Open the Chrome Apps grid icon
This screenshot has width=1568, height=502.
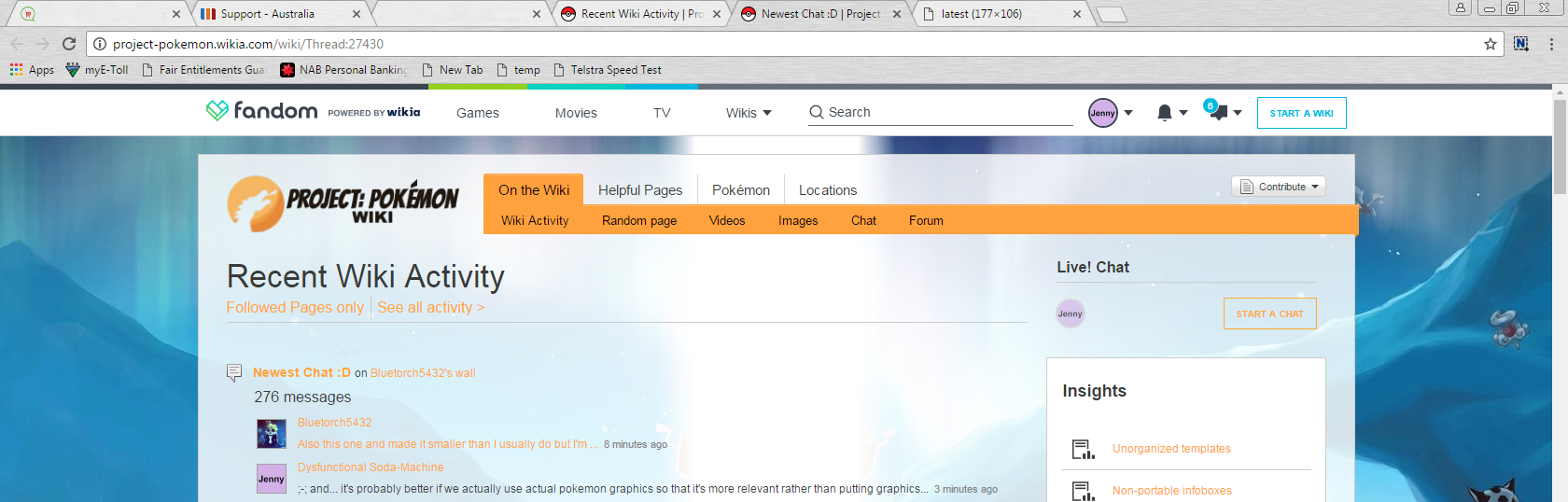point(16,70)
